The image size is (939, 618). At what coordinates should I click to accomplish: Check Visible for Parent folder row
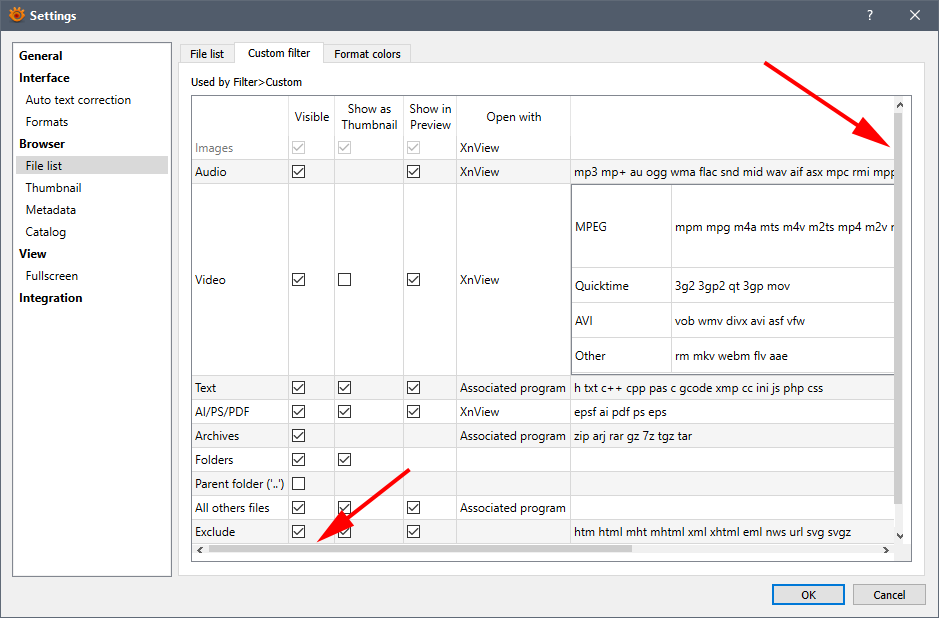click(298, 484)
